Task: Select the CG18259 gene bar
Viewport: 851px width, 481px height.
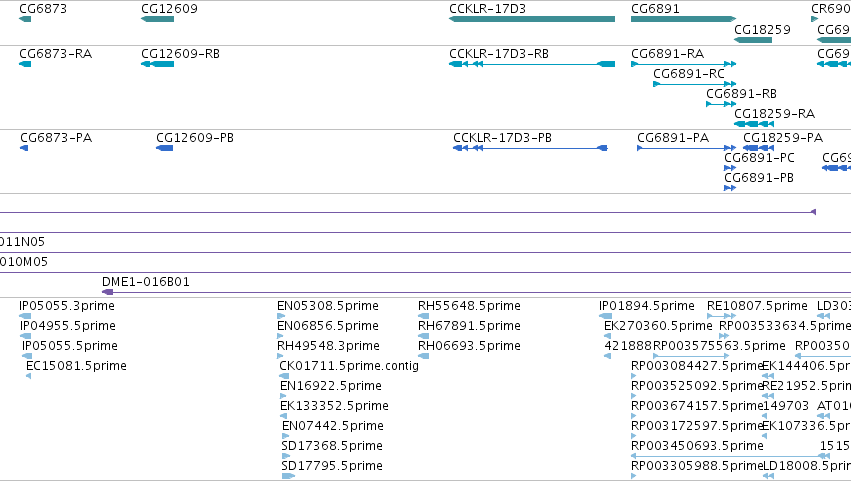Action: pos(753,40)
